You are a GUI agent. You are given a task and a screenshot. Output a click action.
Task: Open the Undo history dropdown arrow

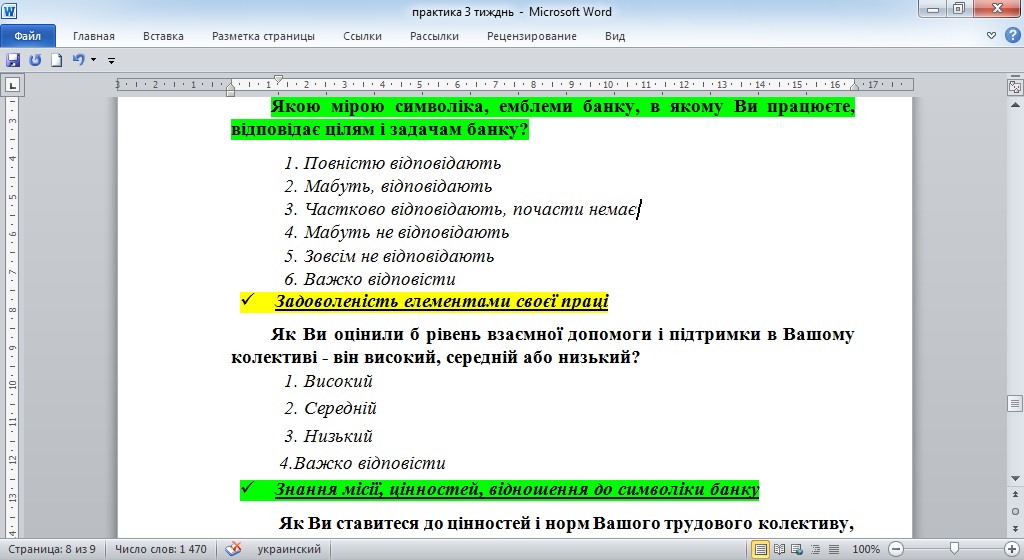93,60
